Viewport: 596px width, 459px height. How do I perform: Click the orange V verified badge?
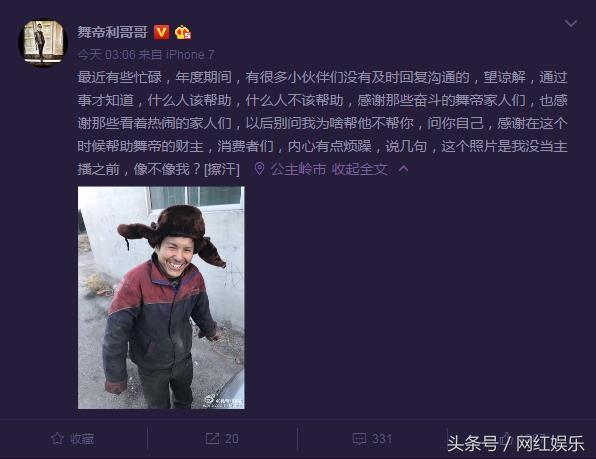(161, 32)
